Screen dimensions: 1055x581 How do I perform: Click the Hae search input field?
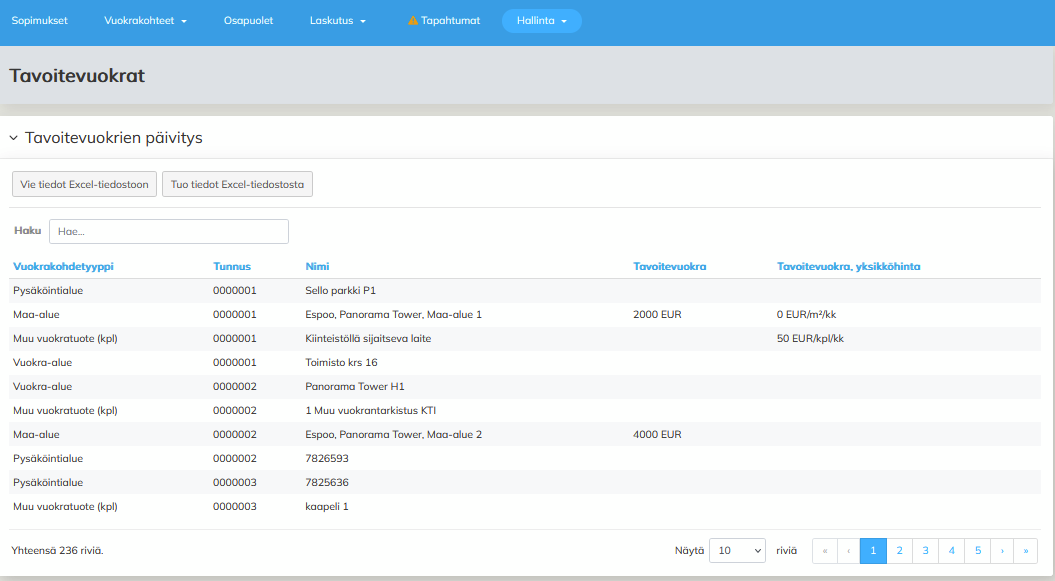168,232
